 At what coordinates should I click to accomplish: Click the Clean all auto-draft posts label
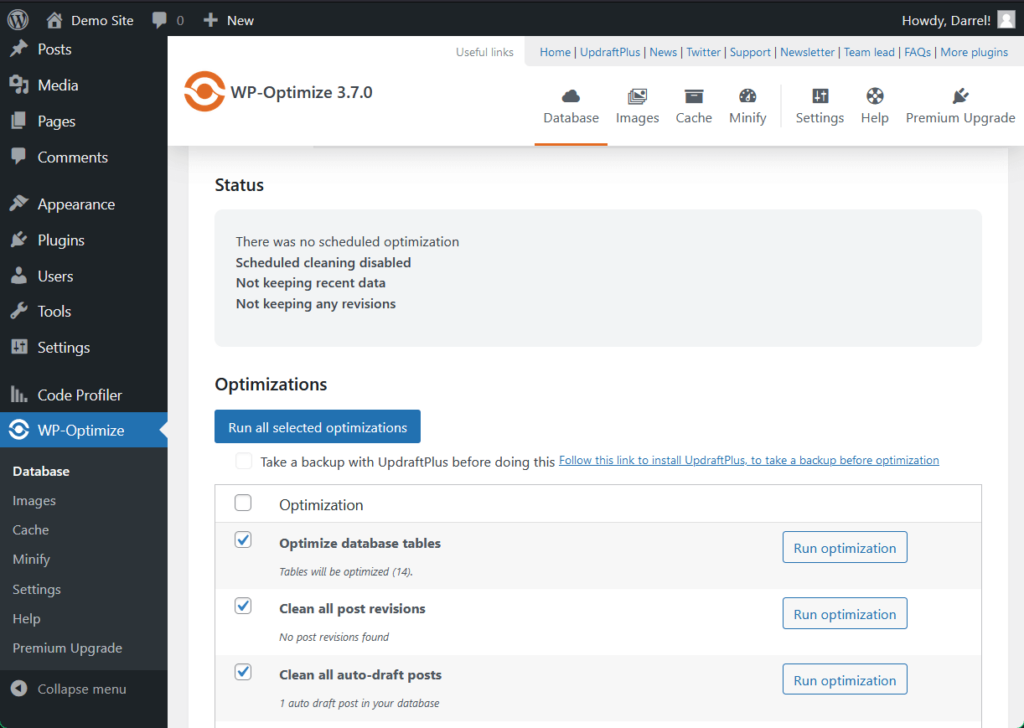point(360,674)
